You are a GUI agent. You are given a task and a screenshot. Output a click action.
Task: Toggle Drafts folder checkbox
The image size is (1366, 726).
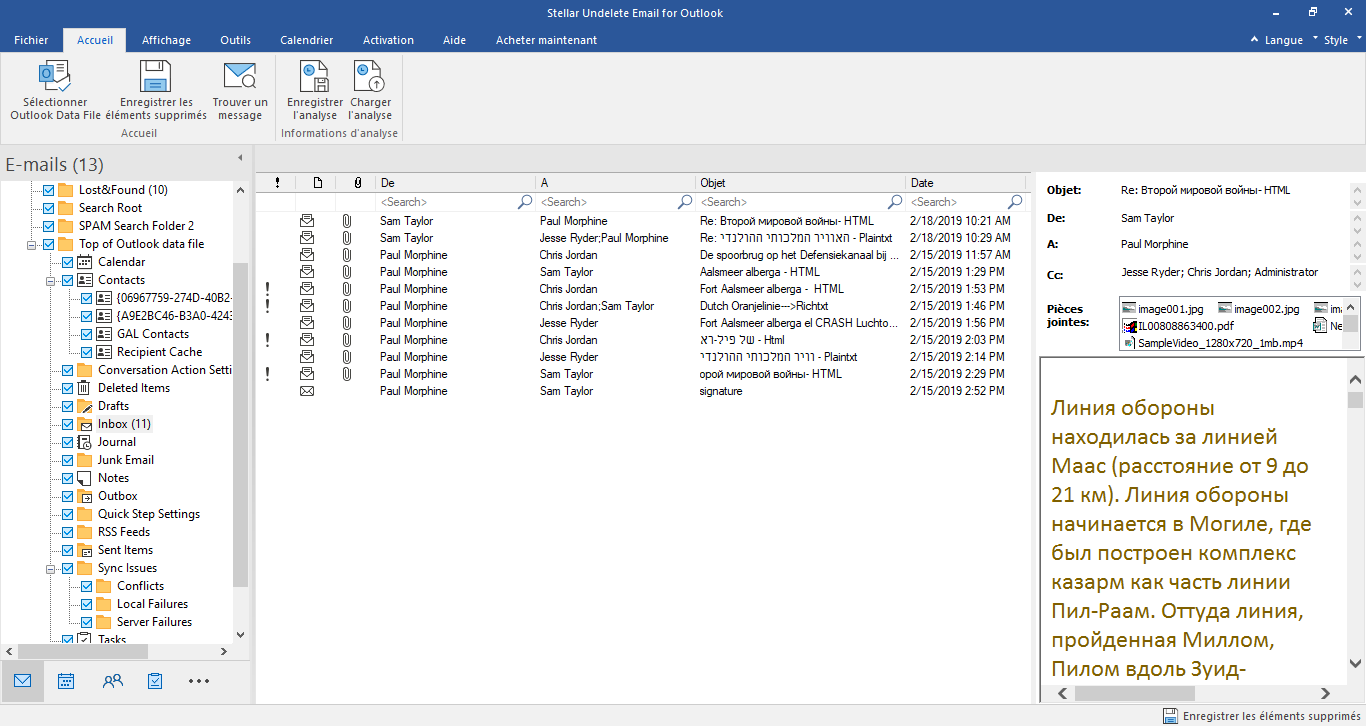[x=67, y=406]
